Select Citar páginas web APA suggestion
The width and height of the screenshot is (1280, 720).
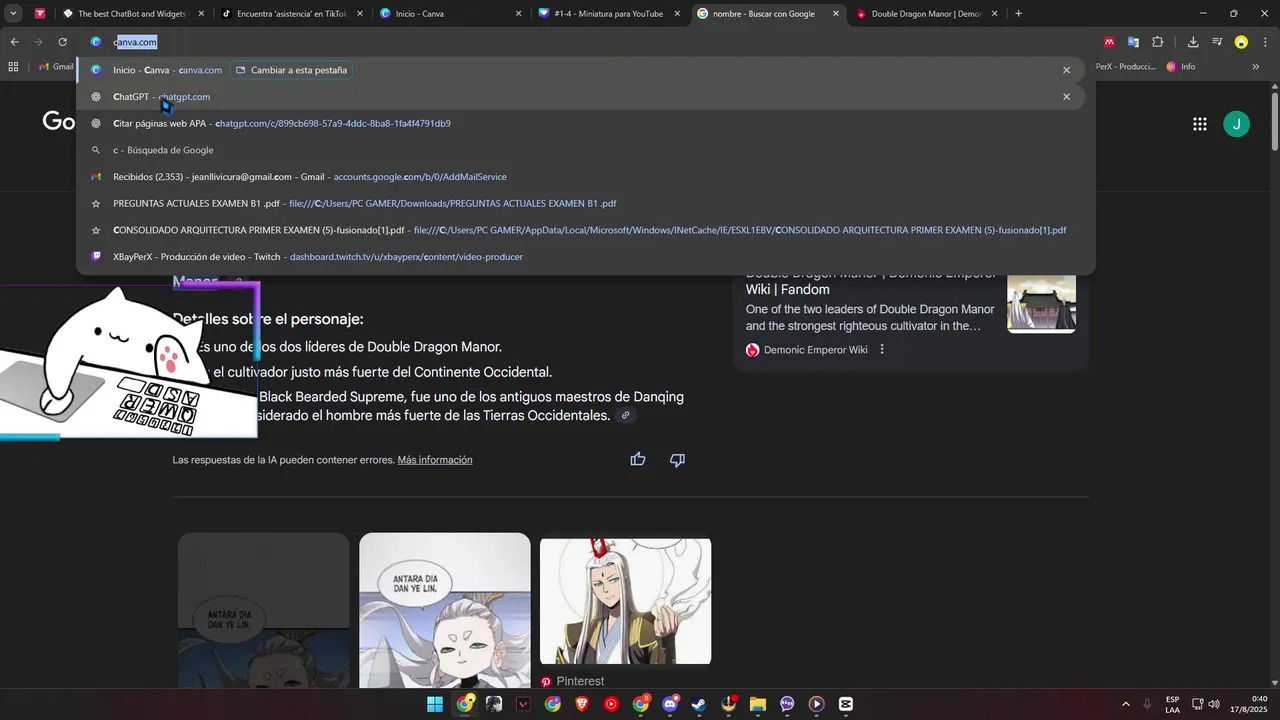pos(580,124)
